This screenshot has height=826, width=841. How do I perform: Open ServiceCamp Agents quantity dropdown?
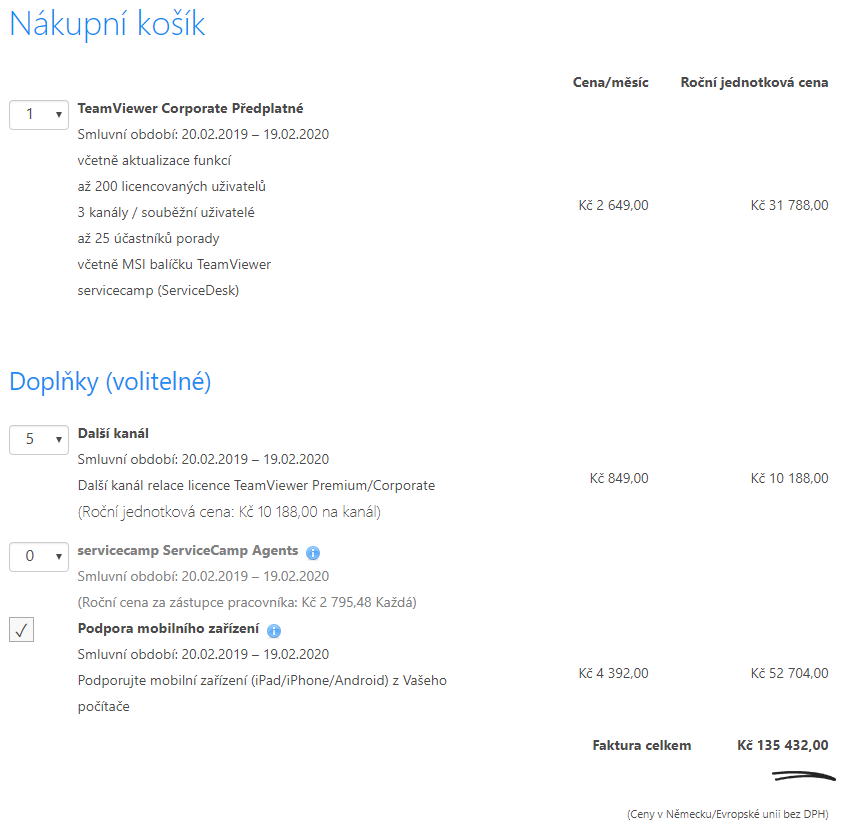coord(39,557)
